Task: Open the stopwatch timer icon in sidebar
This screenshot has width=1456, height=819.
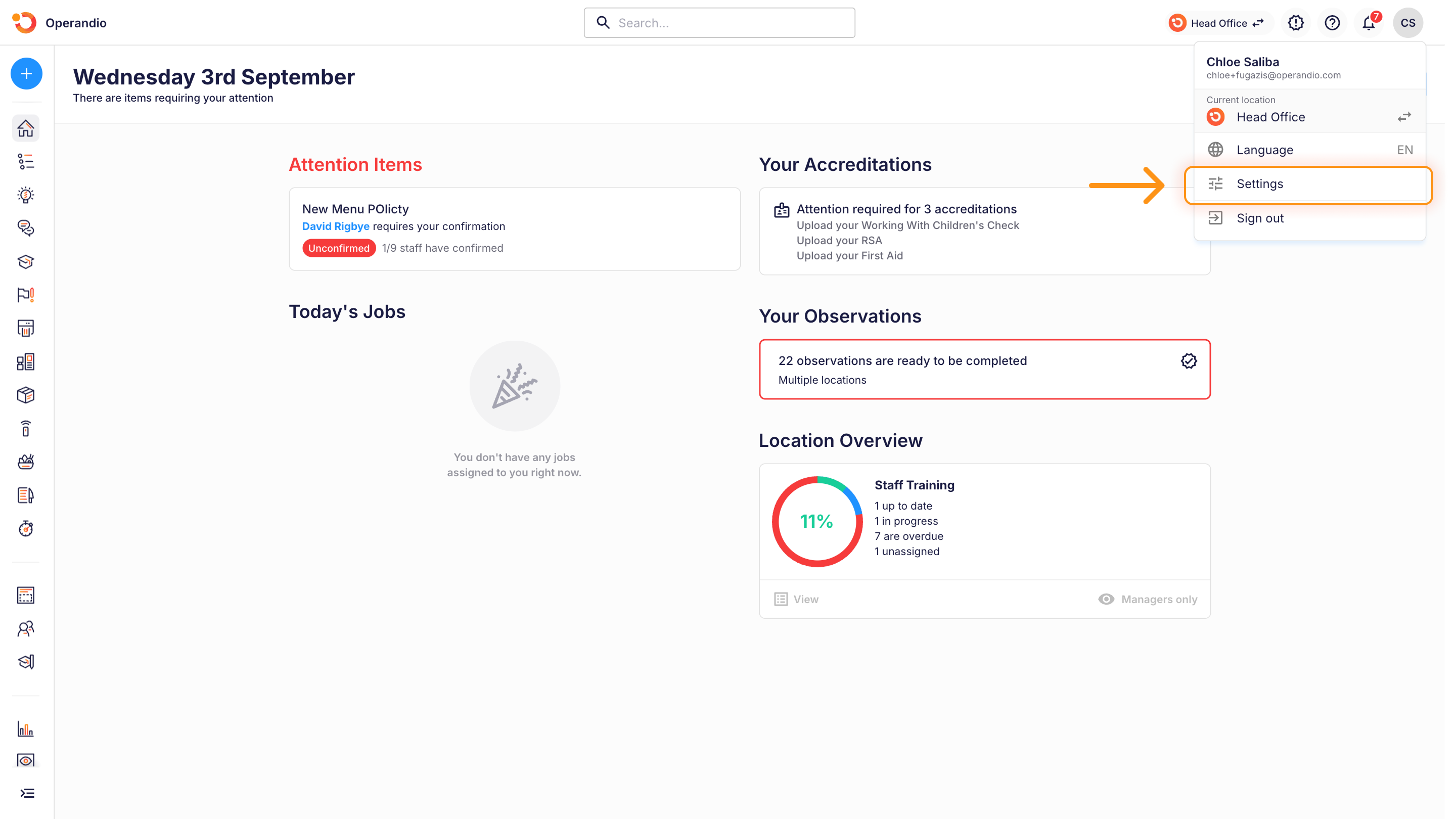Action: pos(26,528)
